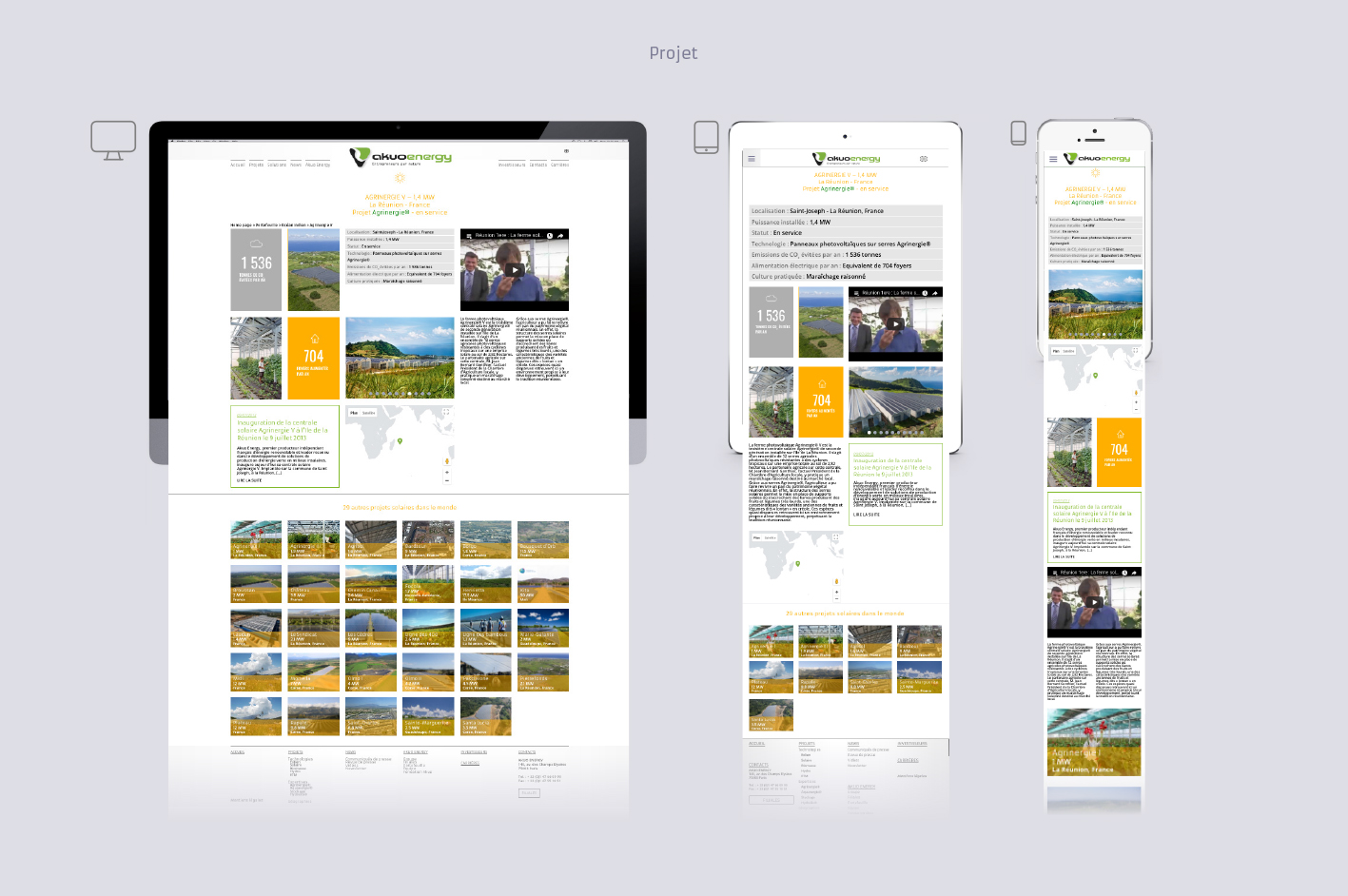
Task: Click the grey 1 536 tonnes tile on desktop
Action: point(256,269)
